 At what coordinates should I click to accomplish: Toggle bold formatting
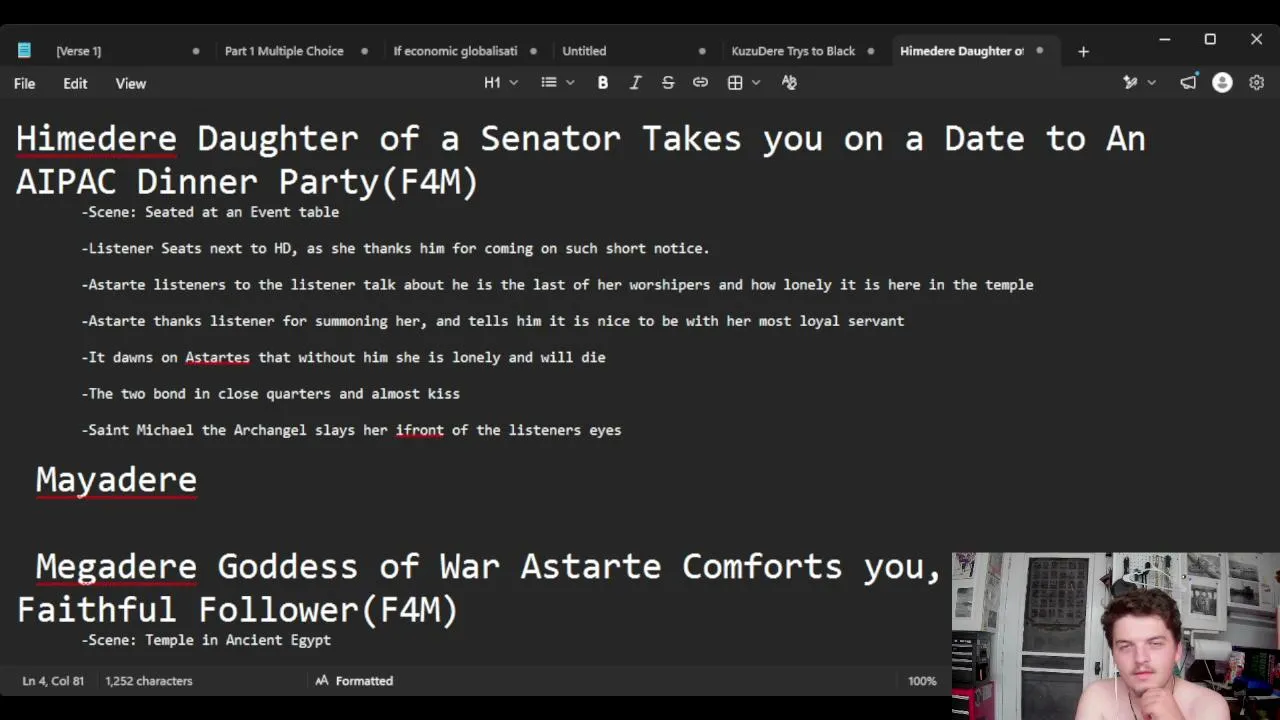point(603,83)
